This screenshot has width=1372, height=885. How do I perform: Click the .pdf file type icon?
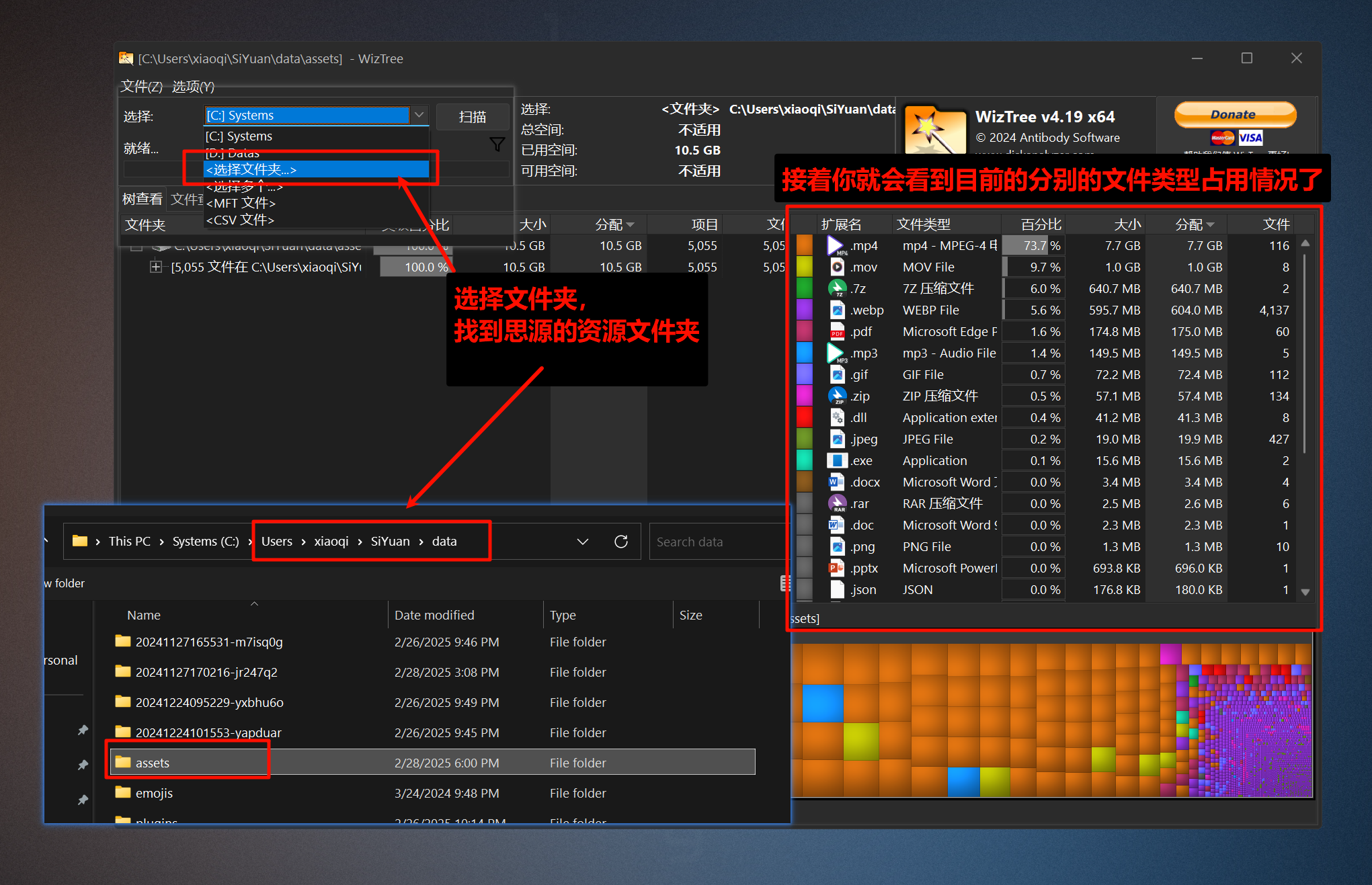837,332
